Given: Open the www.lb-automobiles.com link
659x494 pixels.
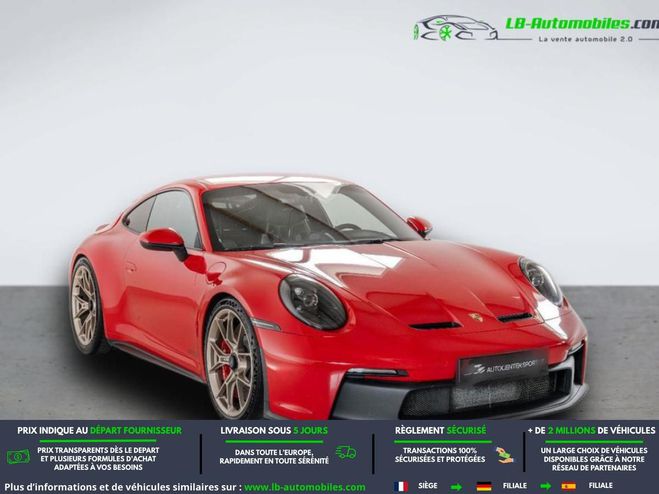Looking at the screenshot, I should tap(305, 487).
